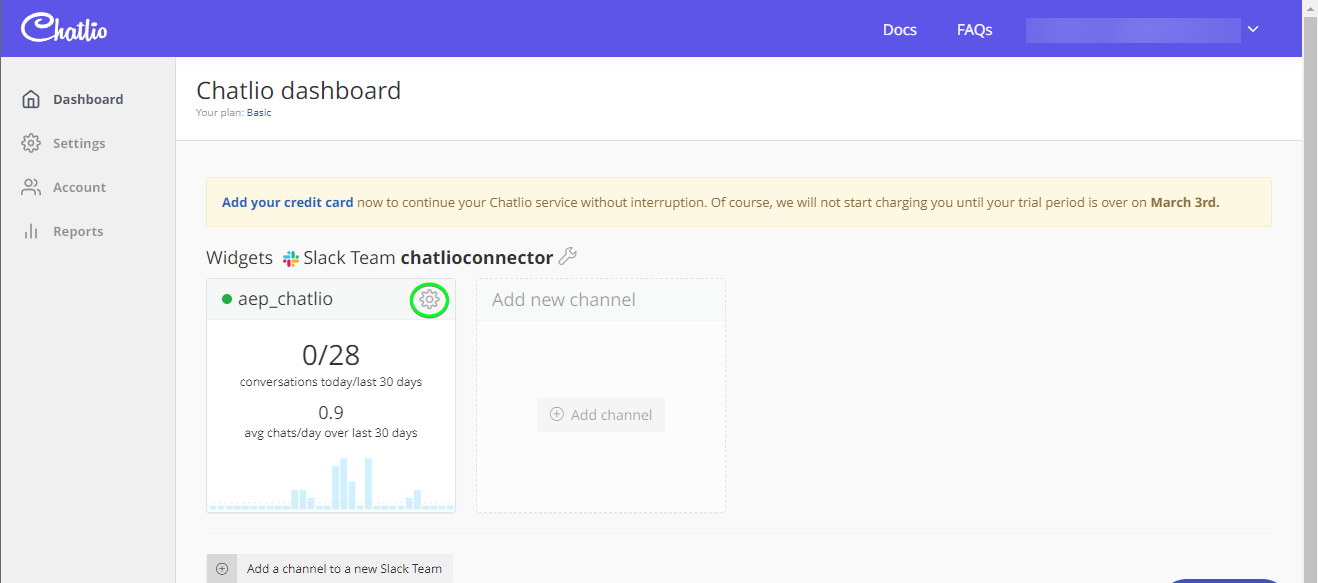Go to Dashboard in sidebar
This screenshot has height=583, width=1318.
click(88, 99)
